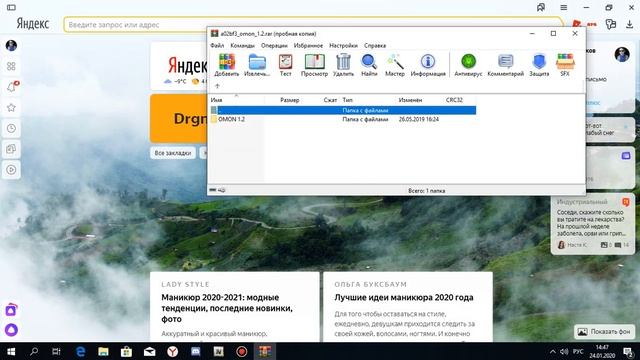Open taskbar search magnifier
Screen dimensions: 640x360
click(34, 351)
